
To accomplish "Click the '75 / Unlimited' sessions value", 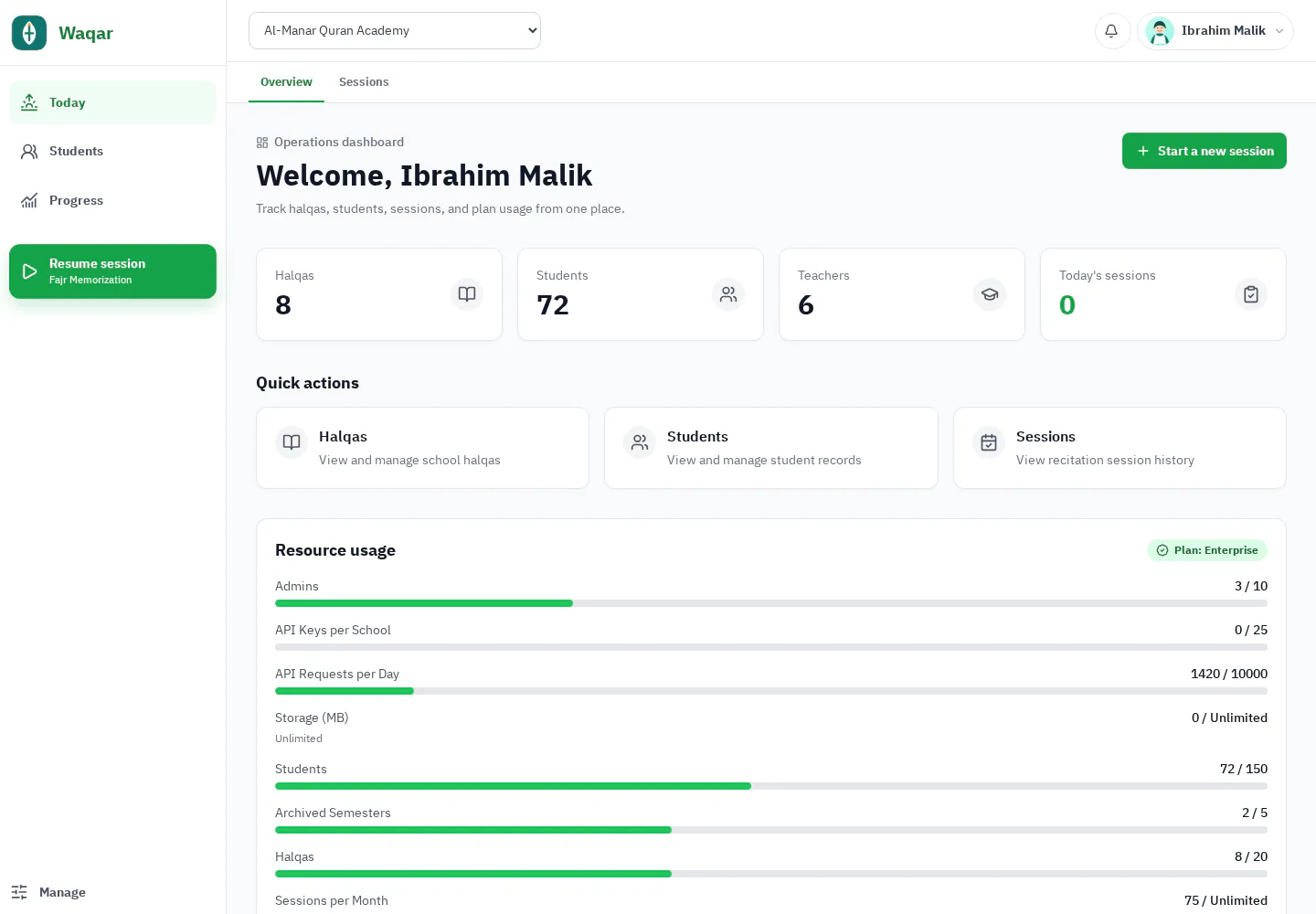I will (1226, 900).
